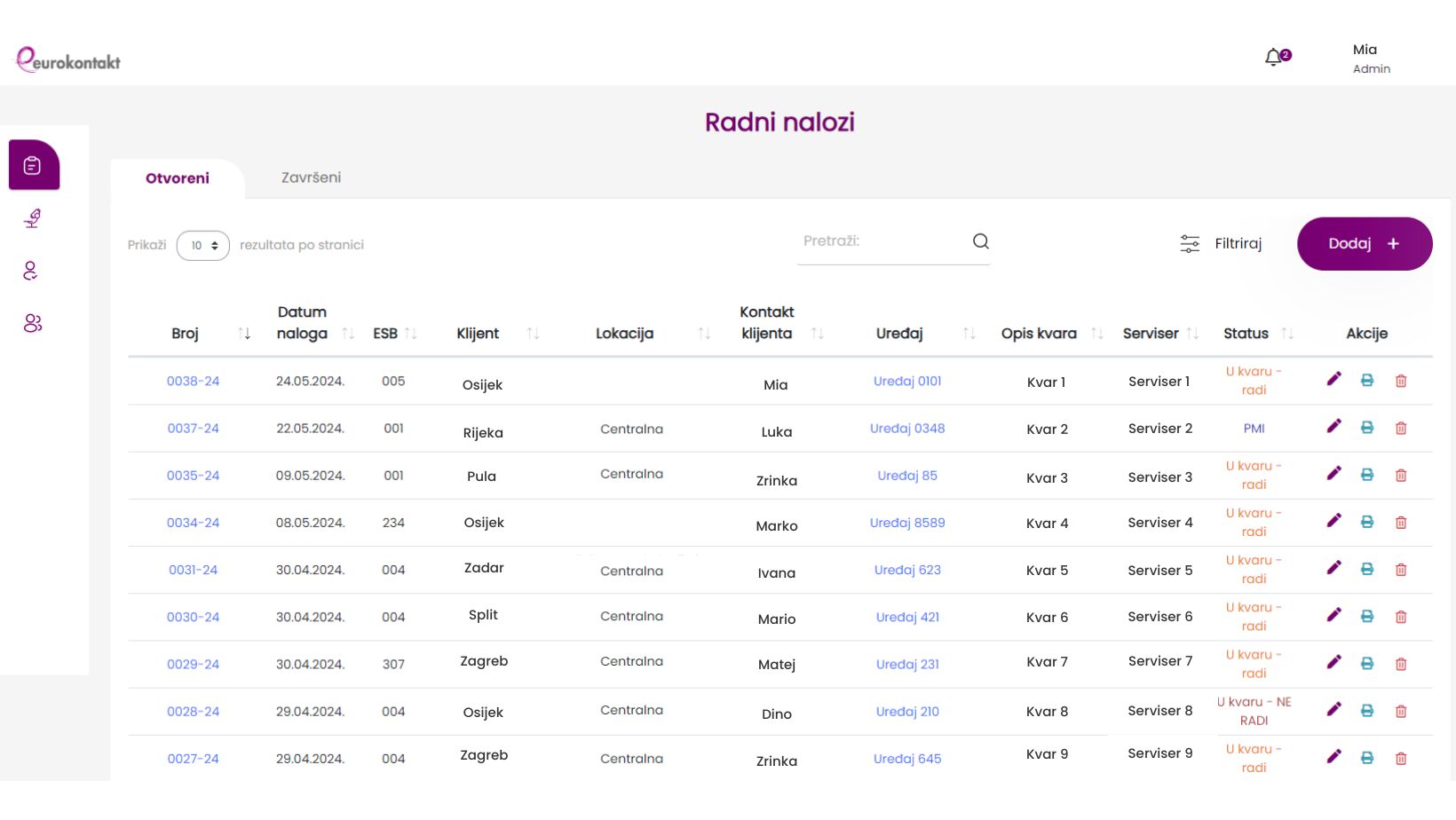Screen dimensions: 1456x820
Task: Edit work order 0038-24
Action: tap(1333, 380)
